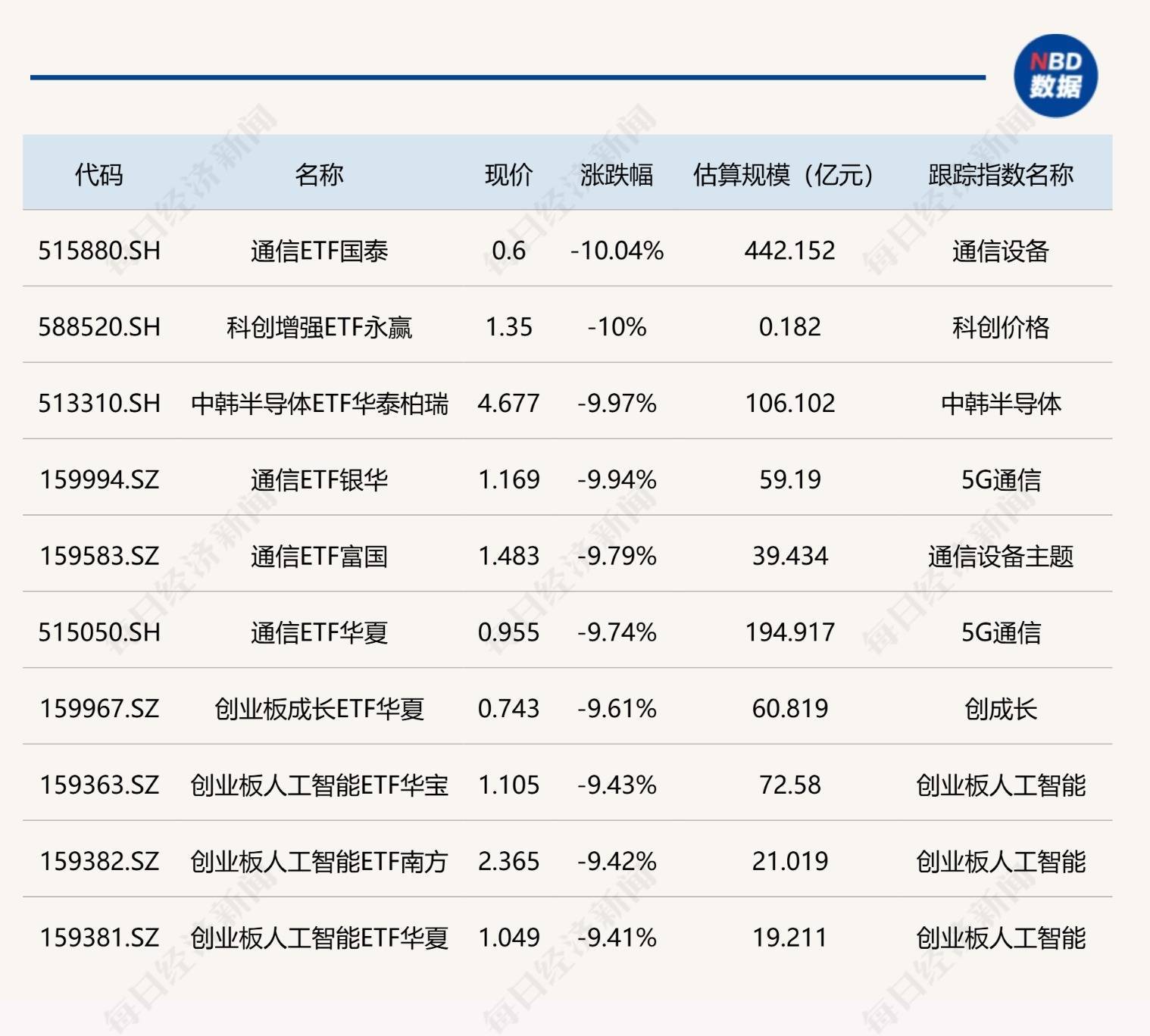Pick the current price 0.955
1150x1036 pixels.
[x=508, y=632]
